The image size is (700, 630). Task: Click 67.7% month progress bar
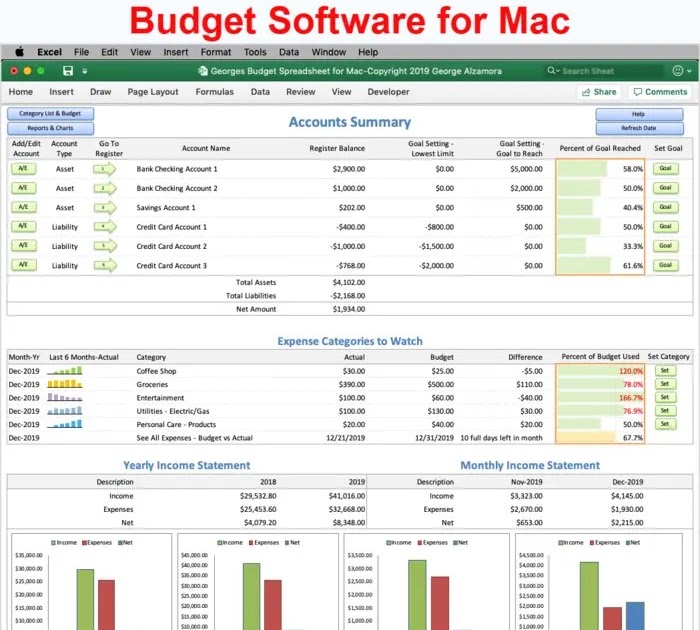click(600, 438)
